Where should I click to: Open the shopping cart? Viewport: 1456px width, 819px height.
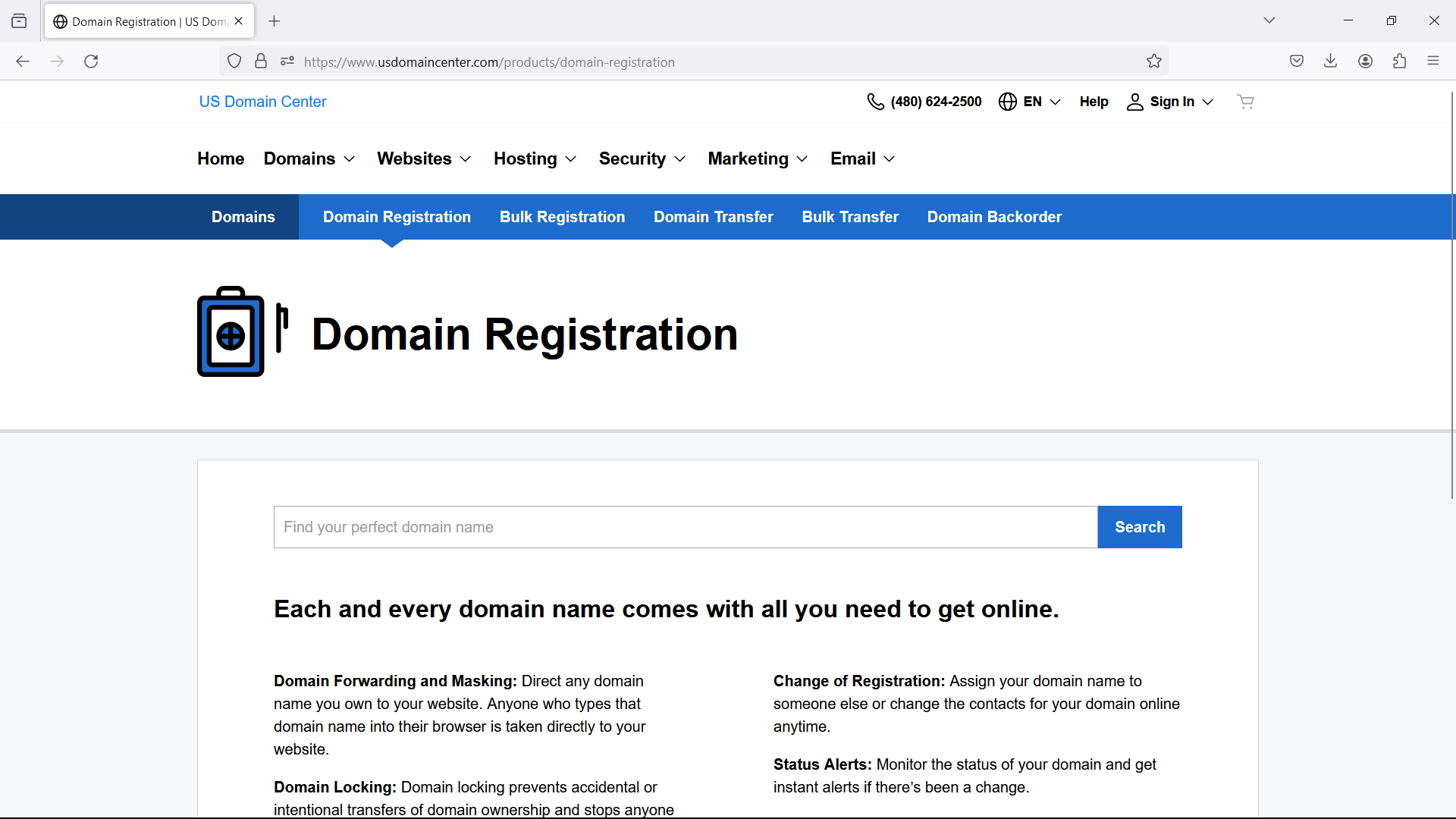click(x=1245, y=101)
